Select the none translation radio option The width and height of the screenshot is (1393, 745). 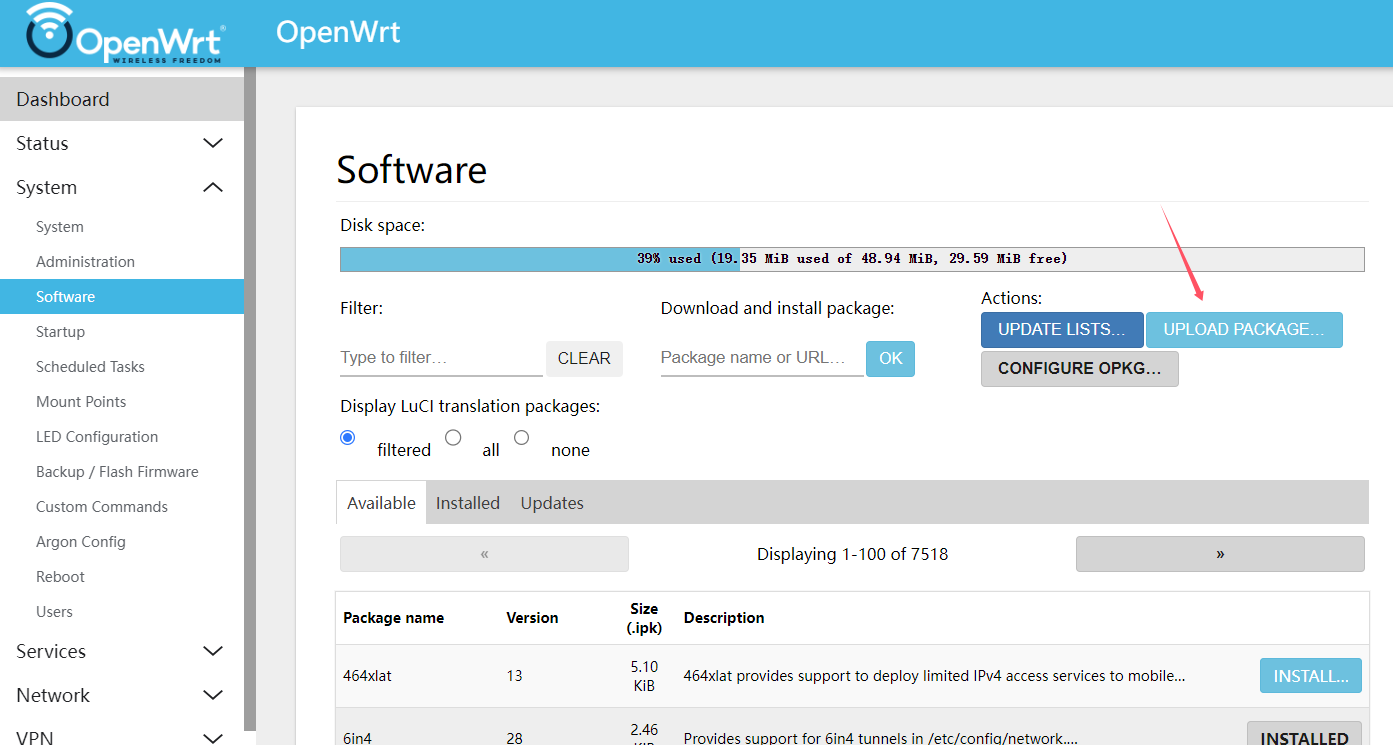[x=521, y=438]
